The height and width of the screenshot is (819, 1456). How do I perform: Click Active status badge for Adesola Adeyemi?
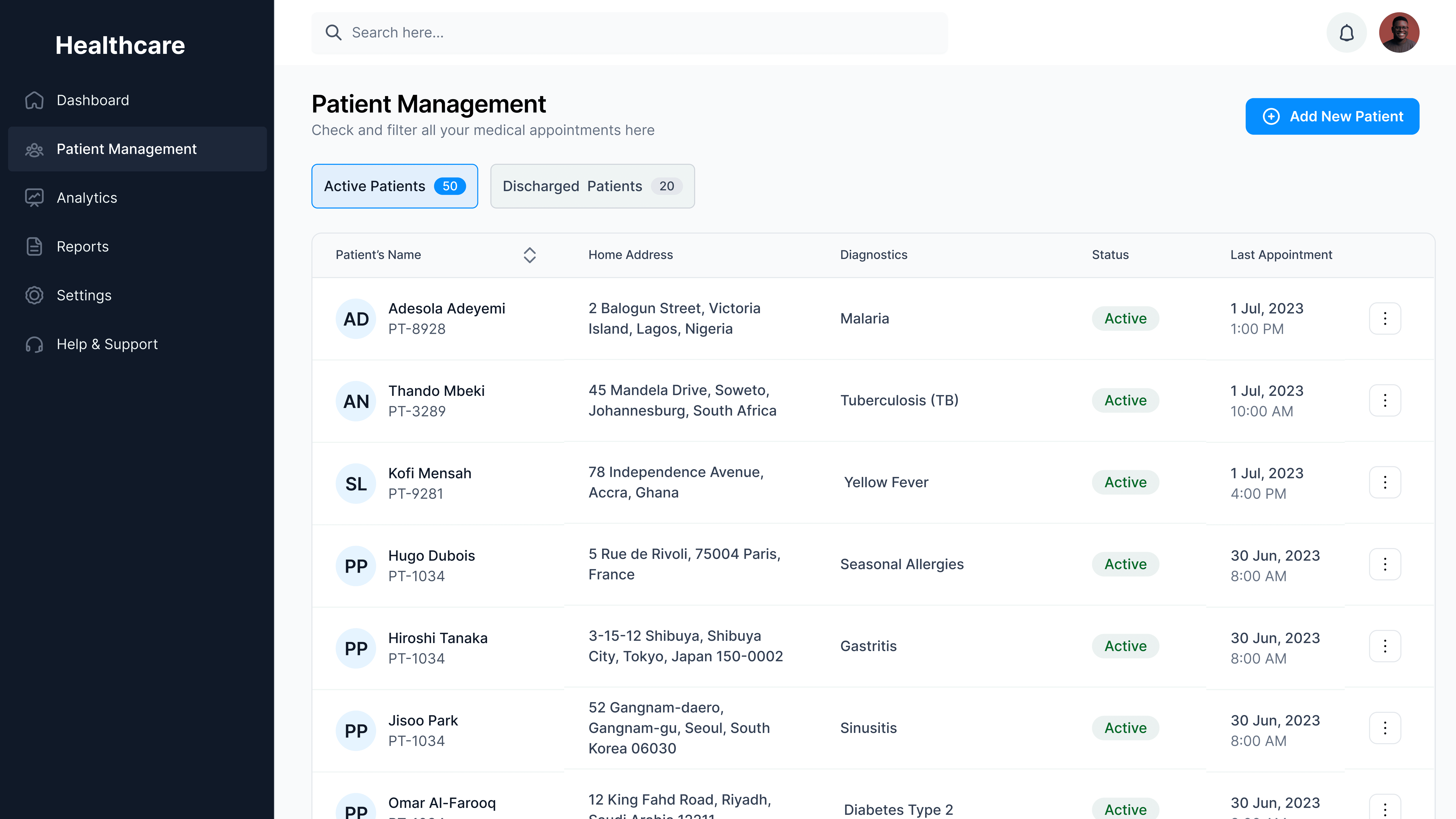(x=1125, y=319)
